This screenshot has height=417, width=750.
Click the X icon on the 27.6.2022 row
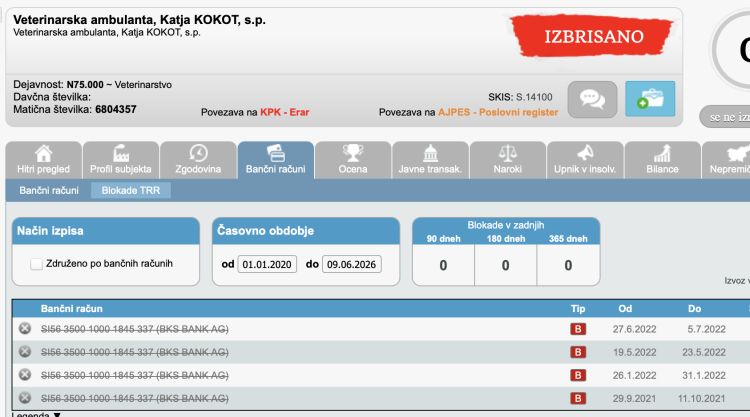[x=25, y=329]
